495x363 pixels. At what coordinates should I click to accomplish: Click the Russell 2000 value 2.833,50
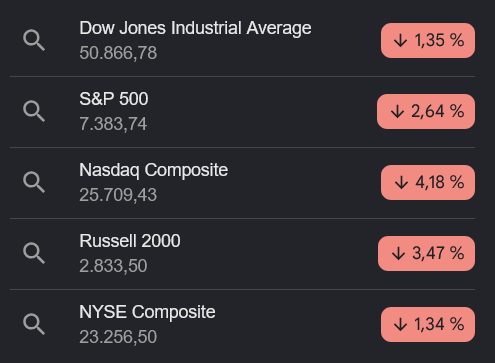point(113,266)
